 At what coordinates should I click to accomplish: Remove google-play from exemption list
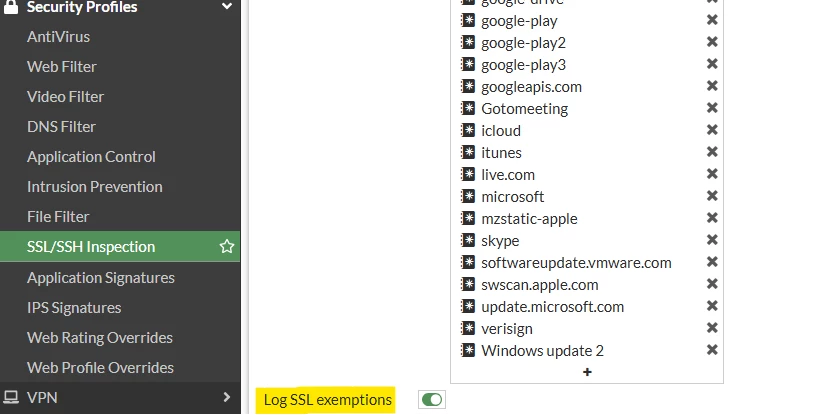click(x=712, y=20)
